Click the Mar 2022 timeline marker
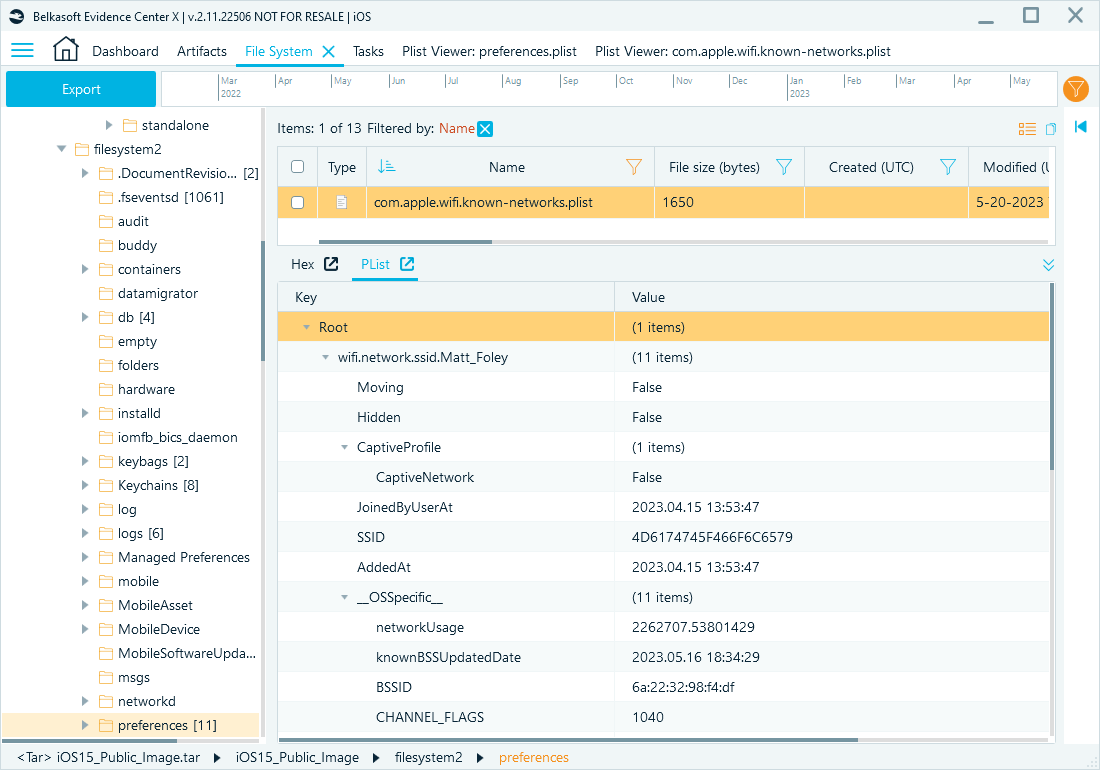This screenshot has height=770, width=1100. point(230,87)
